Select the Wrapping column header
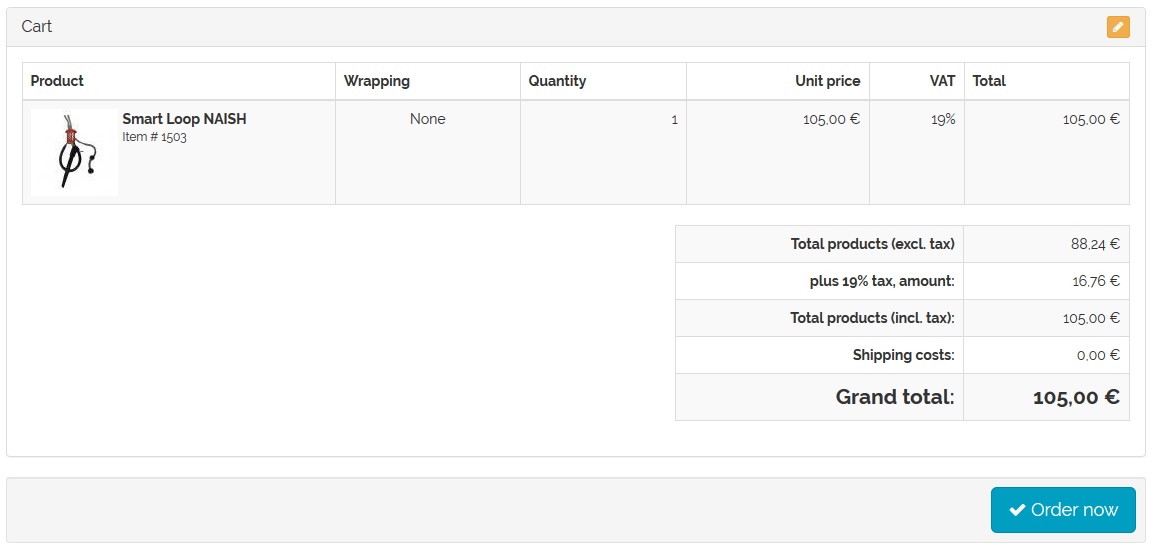 click(376, 81)
